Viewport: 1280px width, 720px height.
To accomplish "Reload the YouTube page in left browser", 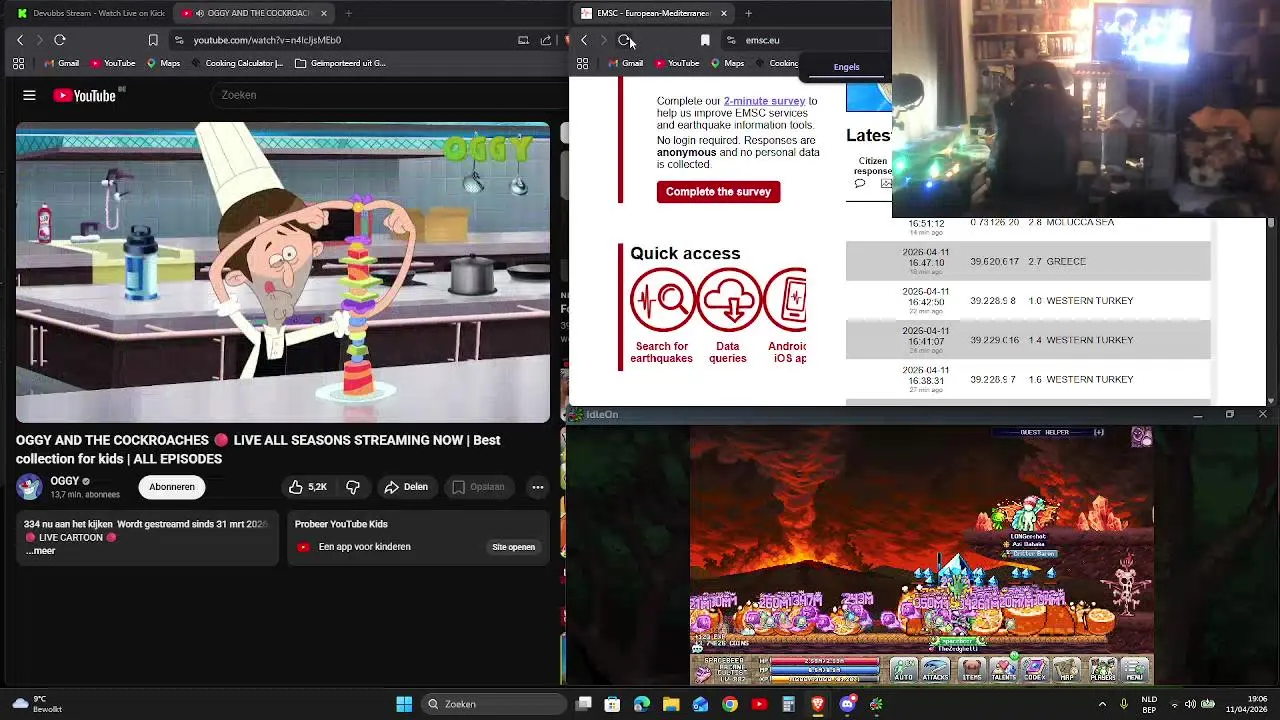I will click(x=60, y=40).
